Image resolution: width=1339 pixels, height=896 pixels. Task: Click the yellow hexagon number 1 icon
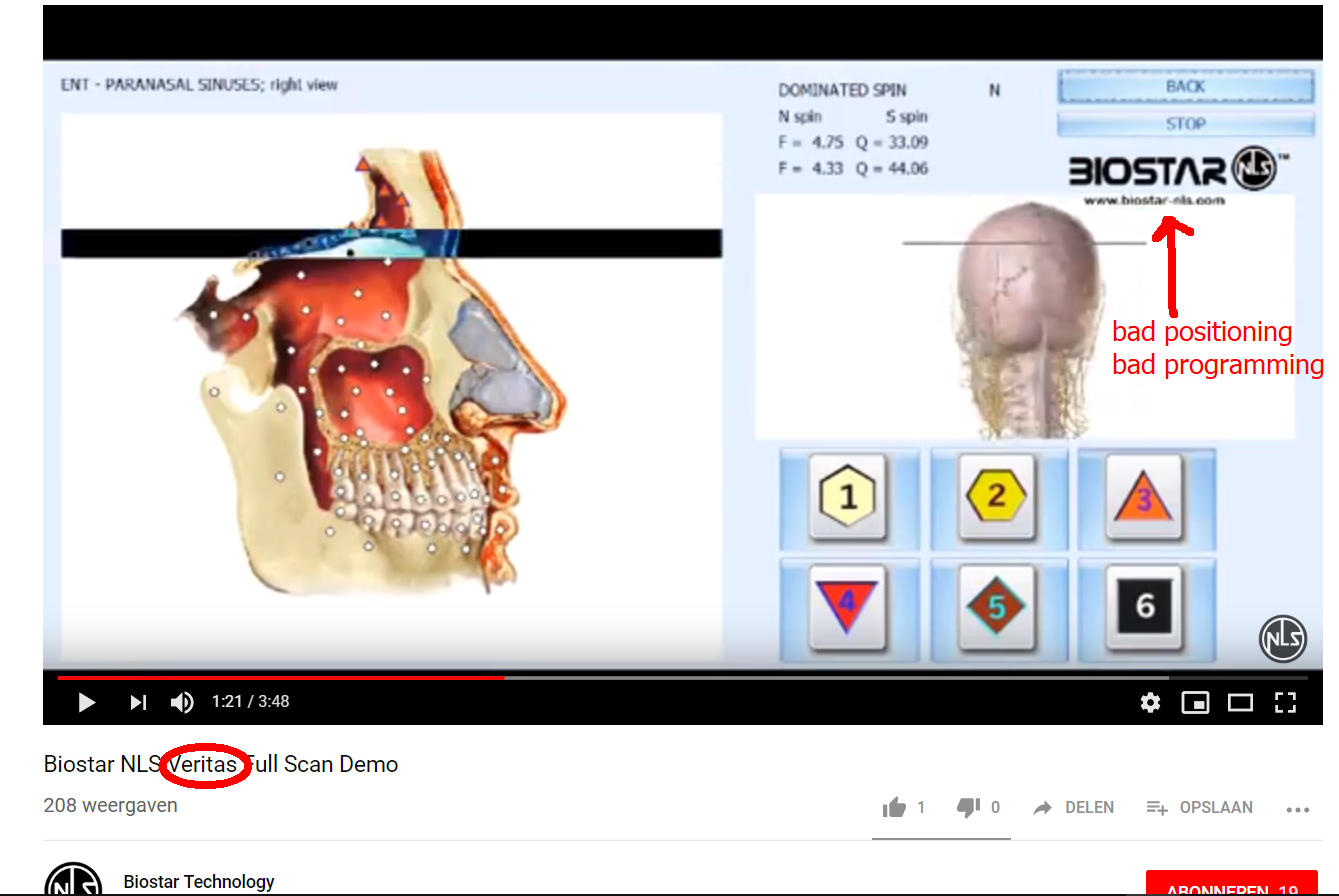point(848,496)
